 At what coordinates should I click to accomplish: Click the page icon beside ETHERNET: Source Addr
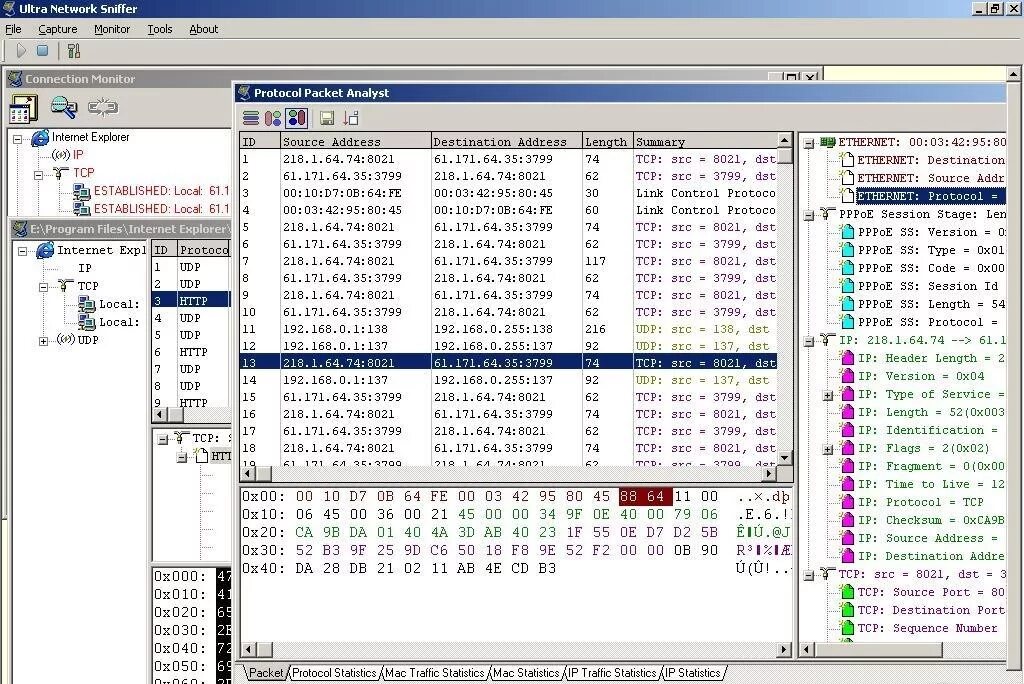click(x=847, y=178)
